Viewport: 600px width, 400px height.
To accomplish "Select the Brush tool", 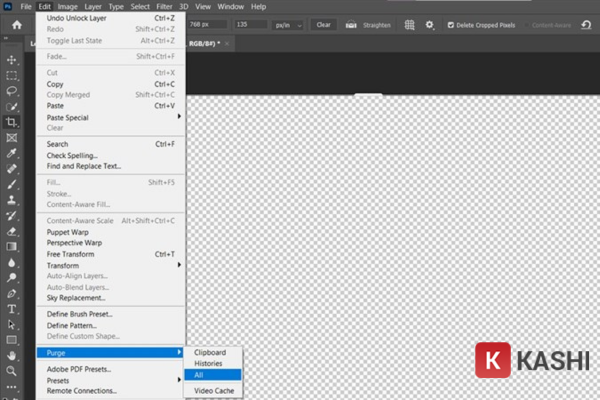I will [11, 184].
